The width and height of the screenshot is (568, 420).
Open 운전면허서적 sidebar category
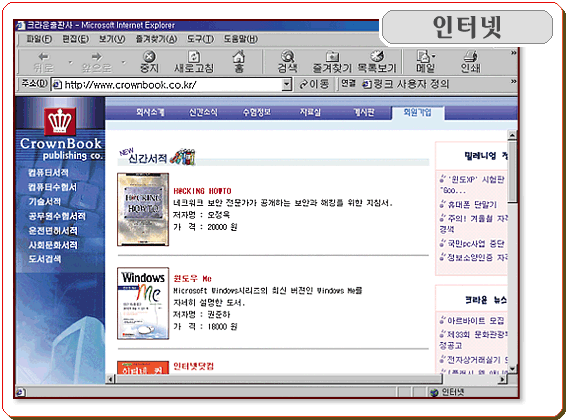[53, 231]
